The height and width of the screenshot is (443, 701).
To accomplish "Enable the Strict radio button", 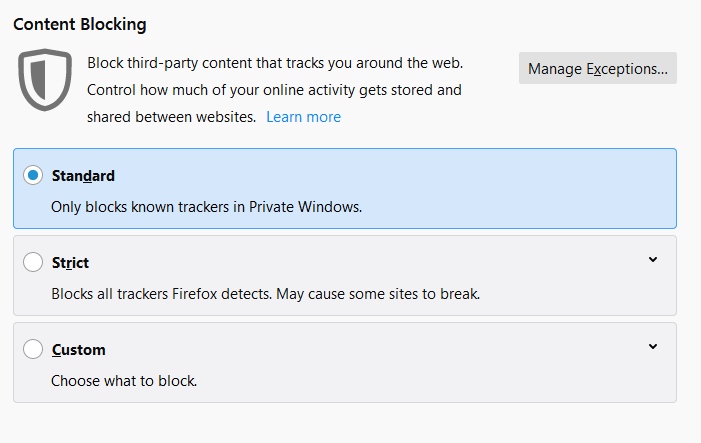I will point(33,262).
